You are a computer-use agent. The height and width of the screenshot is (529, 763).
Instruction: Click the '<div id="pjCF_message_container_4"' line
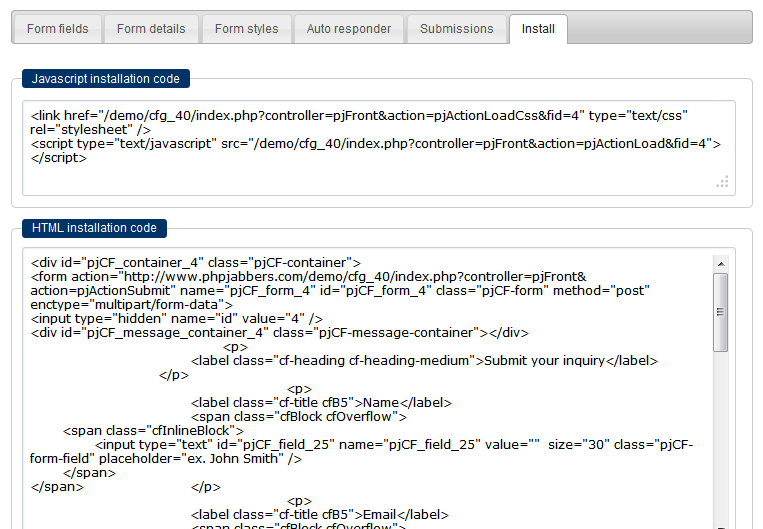pyautogui.click(x=279, y=333)
